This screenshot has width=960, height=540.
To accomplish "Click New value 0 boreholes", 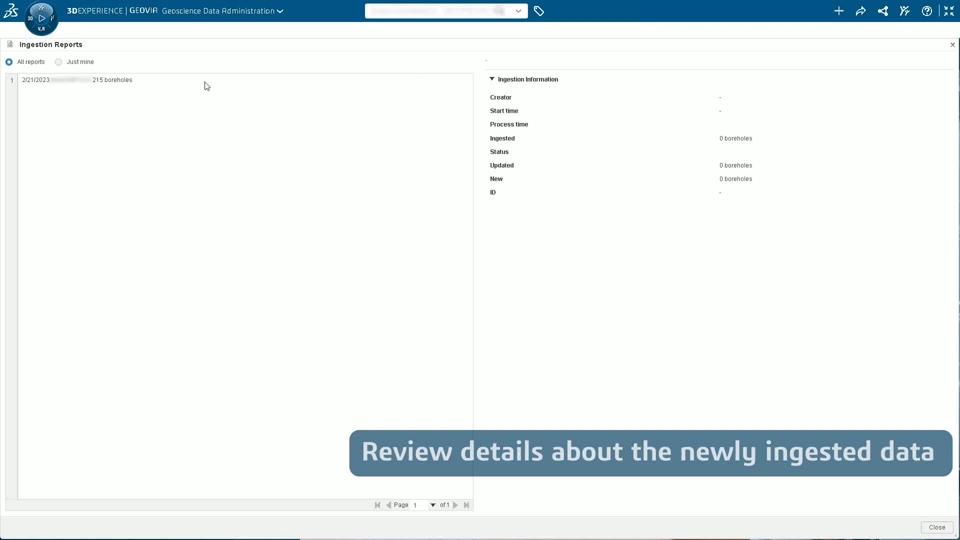I will pos(736,179).
